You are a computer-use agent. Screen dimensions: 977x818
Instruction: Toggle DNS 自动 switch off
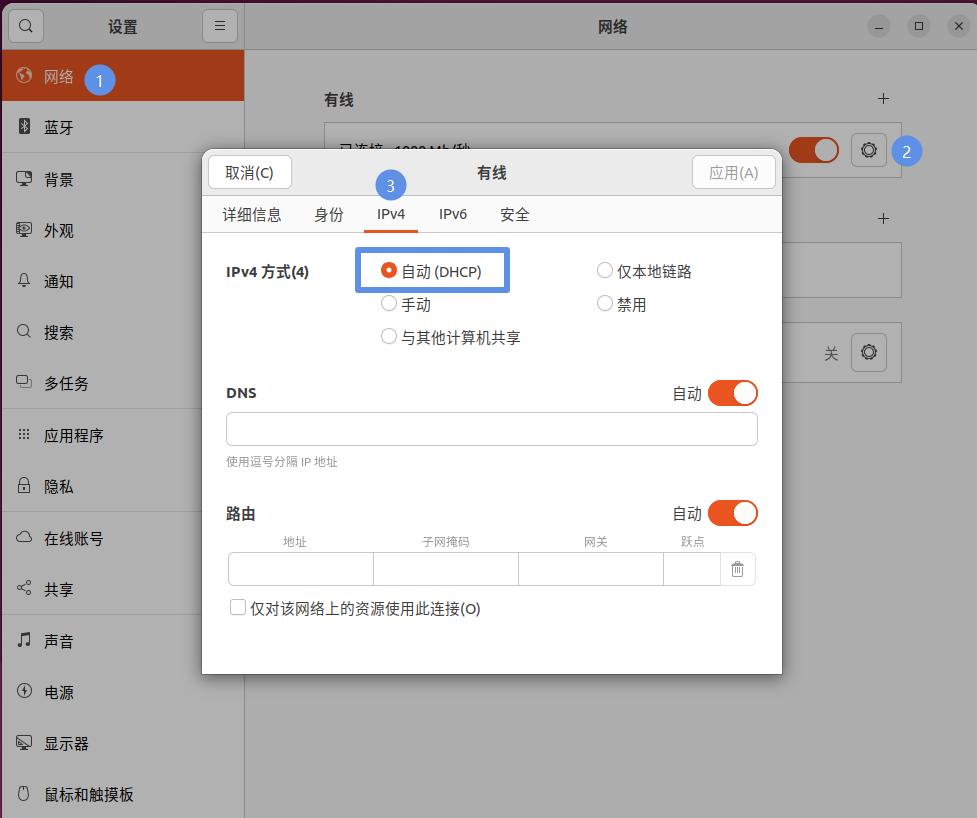pyautogui.click(x=732, y=393)
